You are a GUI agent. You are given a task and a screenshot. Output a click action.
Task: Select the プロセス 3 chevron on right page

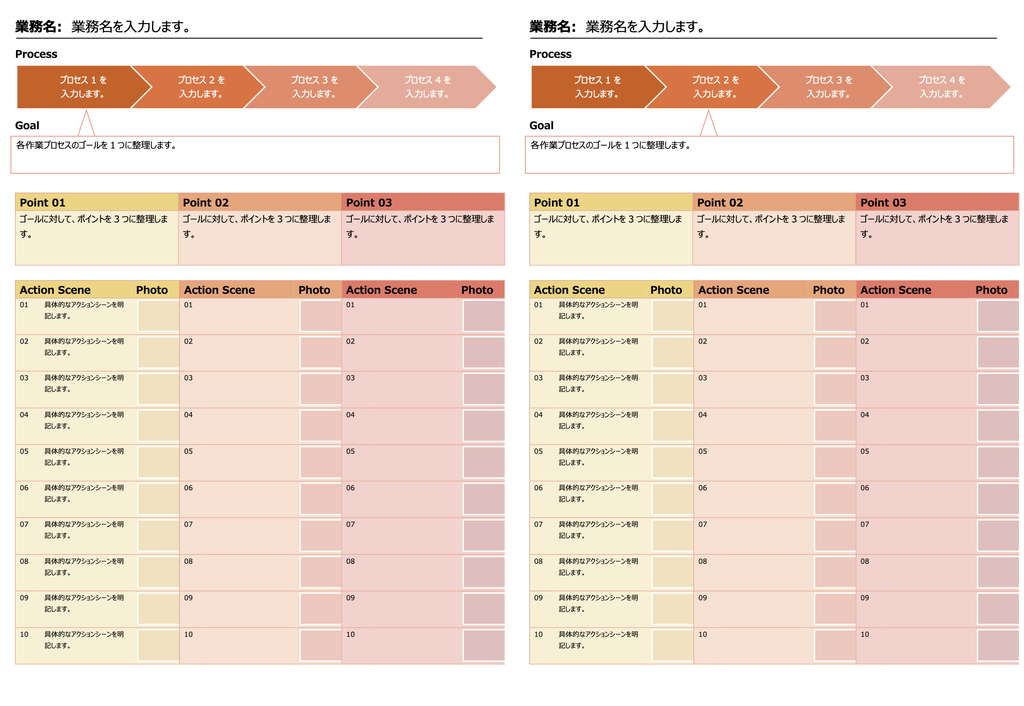pos(827,87)
